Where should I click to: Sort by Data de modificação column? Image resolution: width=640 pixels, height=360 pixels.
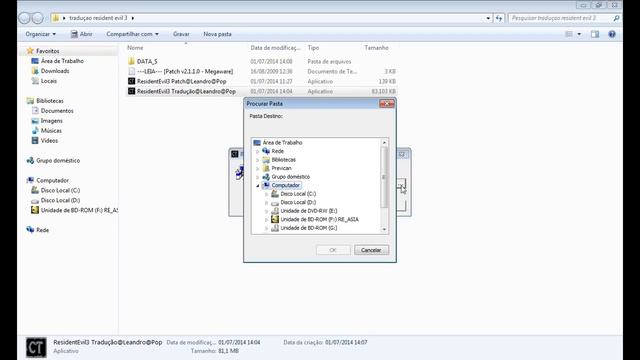[x=276, y=48]
